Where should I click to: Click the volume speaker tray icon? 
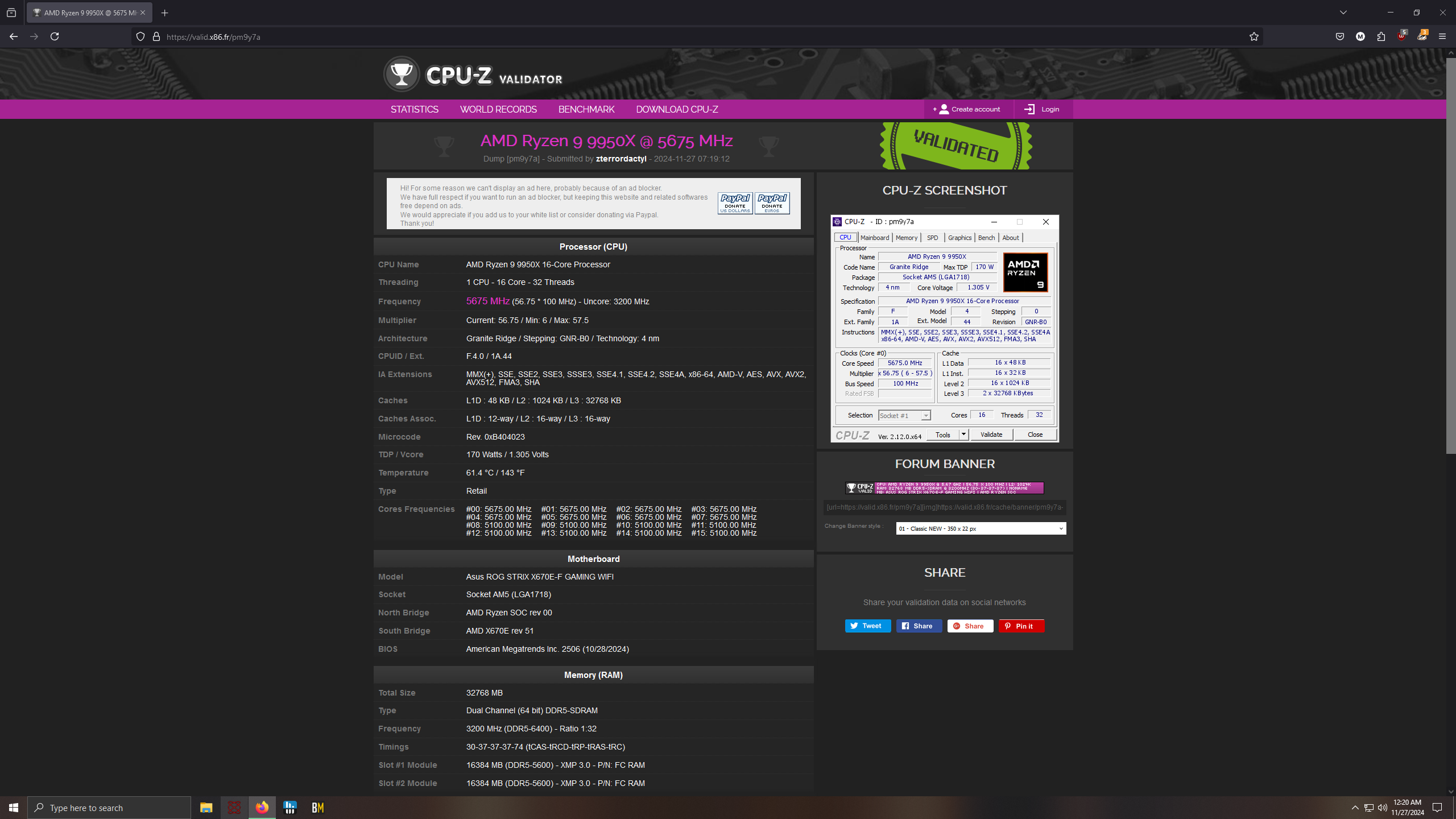[x=1383, y=808]
